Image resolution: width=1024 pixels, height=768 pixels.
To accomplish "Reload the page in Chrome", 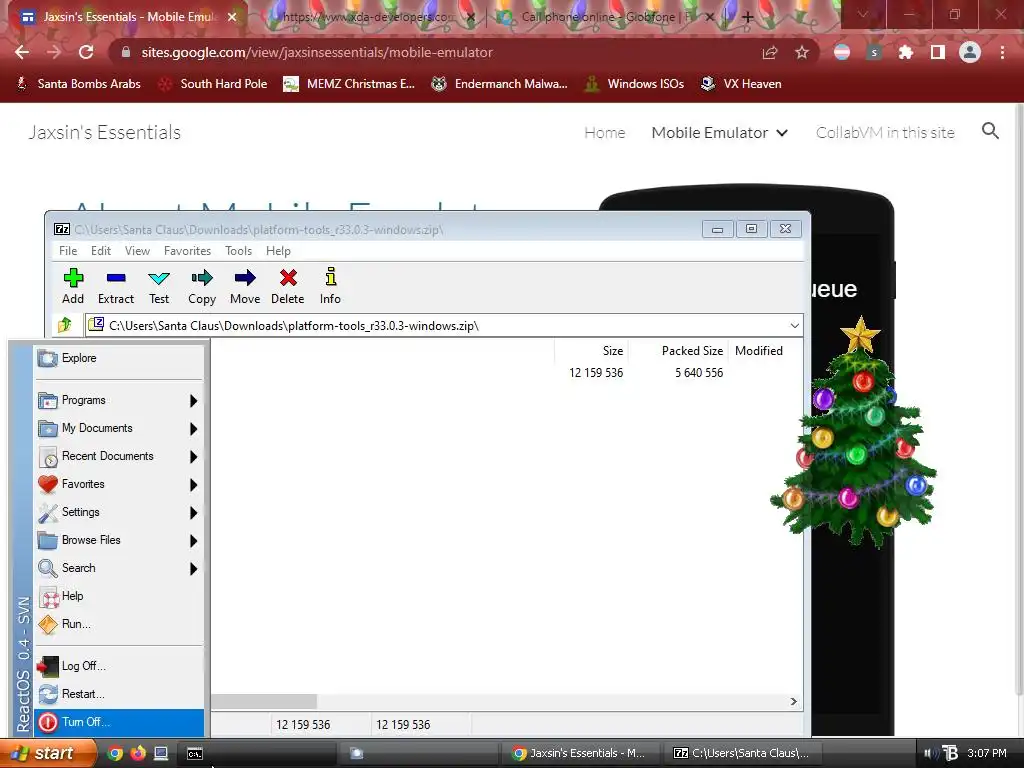I will (x=86, y=52).
